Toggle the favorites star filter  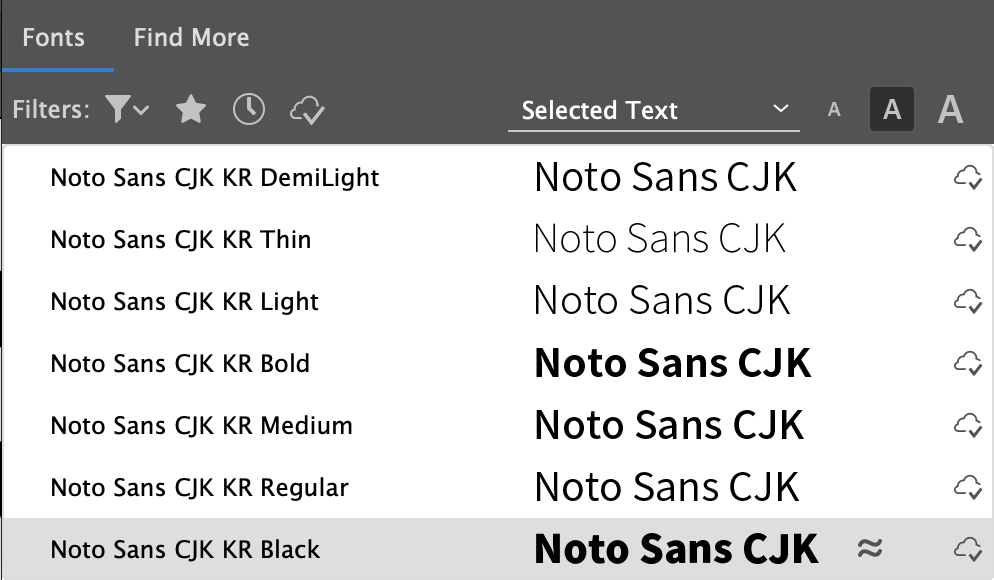[191, 109]
